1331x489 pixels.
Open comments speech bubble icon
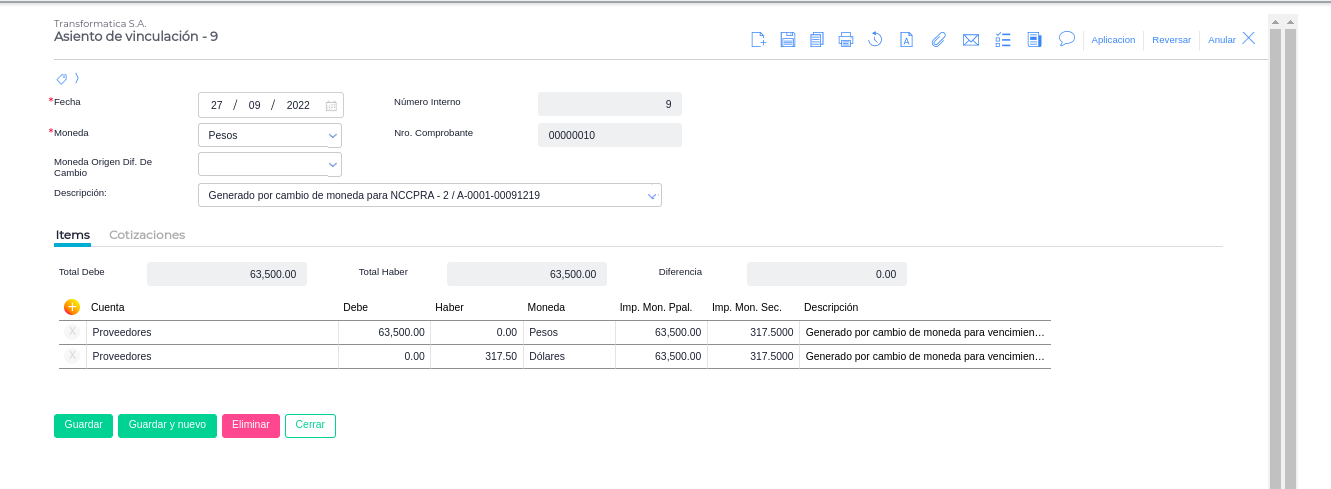[1066, 39]
